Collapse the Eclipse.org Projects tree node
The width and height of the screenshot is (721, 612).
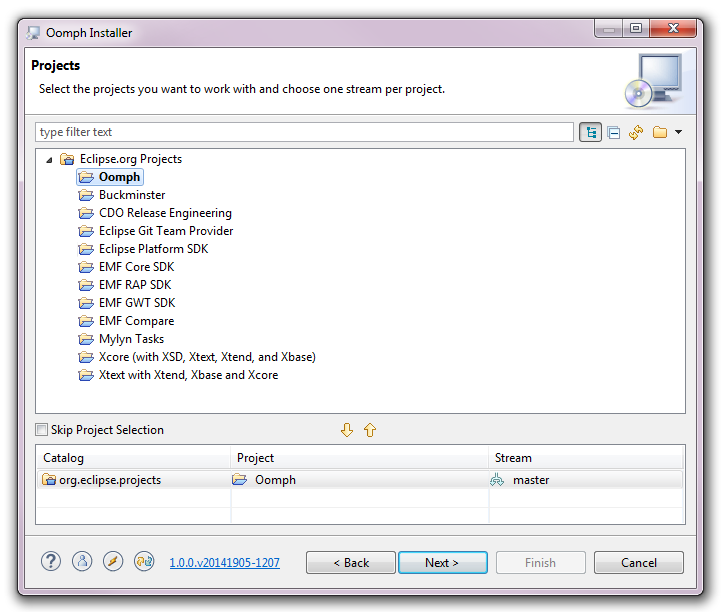[x=49, y=160]
